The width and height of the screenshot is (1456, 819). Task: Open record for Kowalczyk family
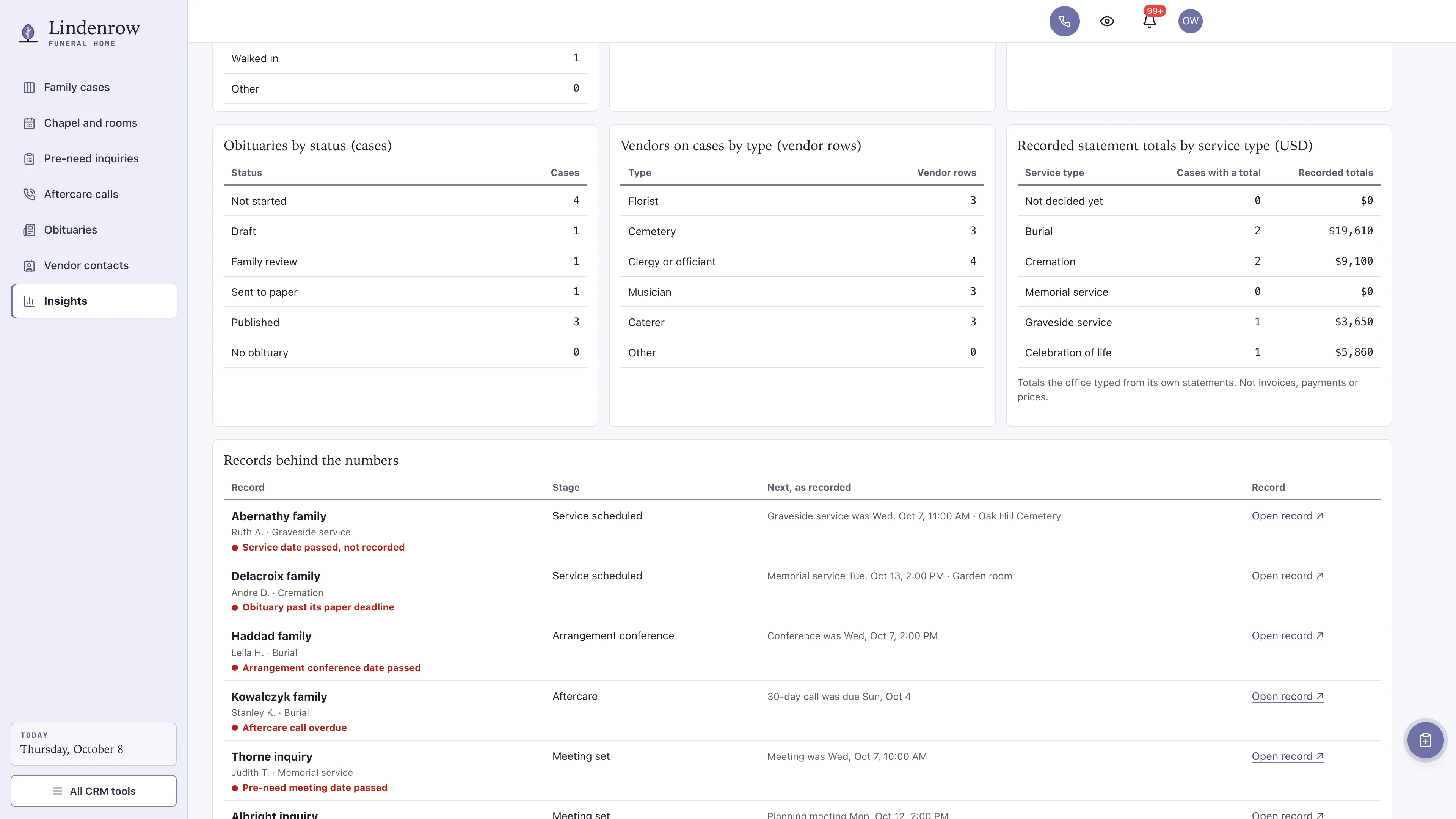tap(1287, 697)
